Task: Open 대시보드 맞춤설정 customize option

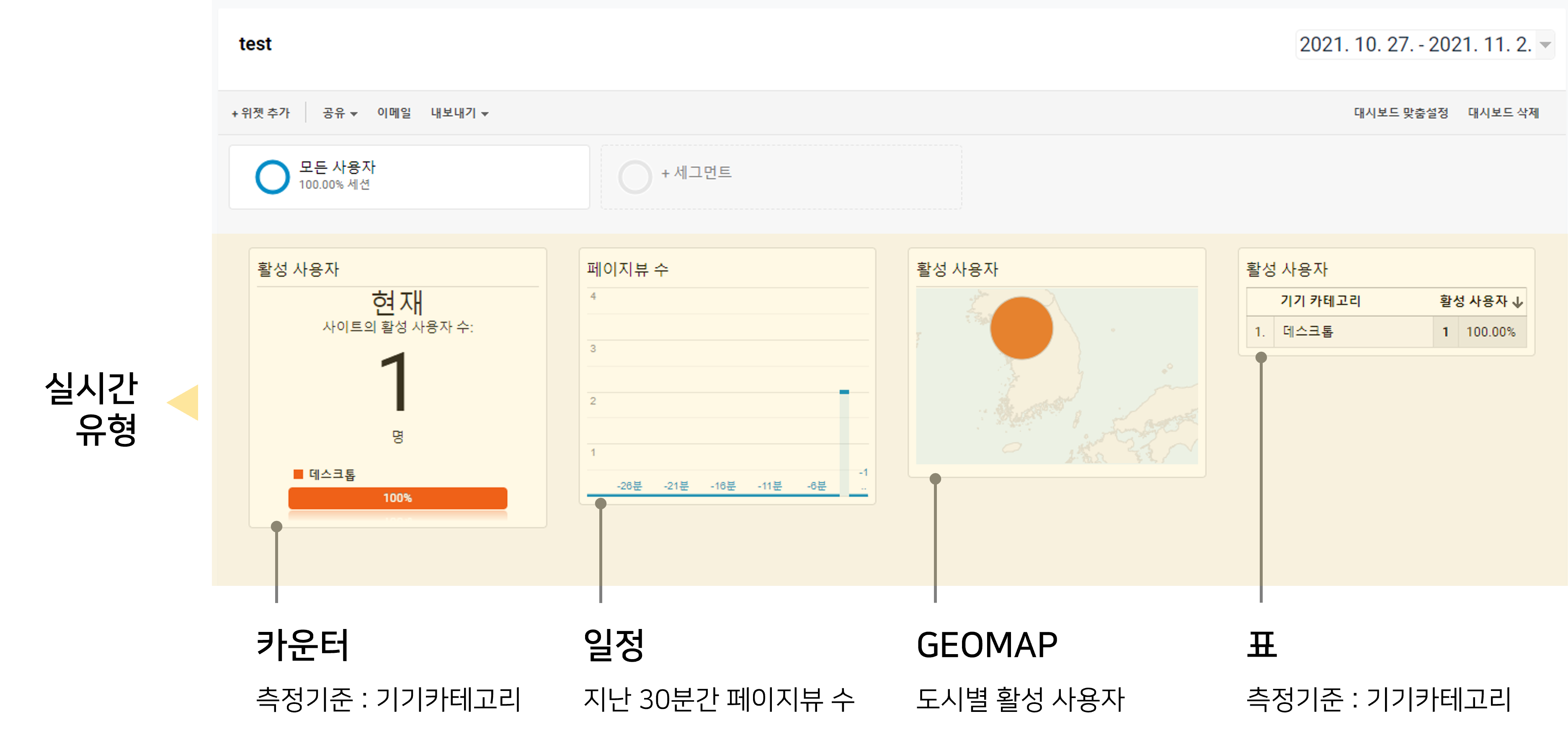Action: point(1400,113)
